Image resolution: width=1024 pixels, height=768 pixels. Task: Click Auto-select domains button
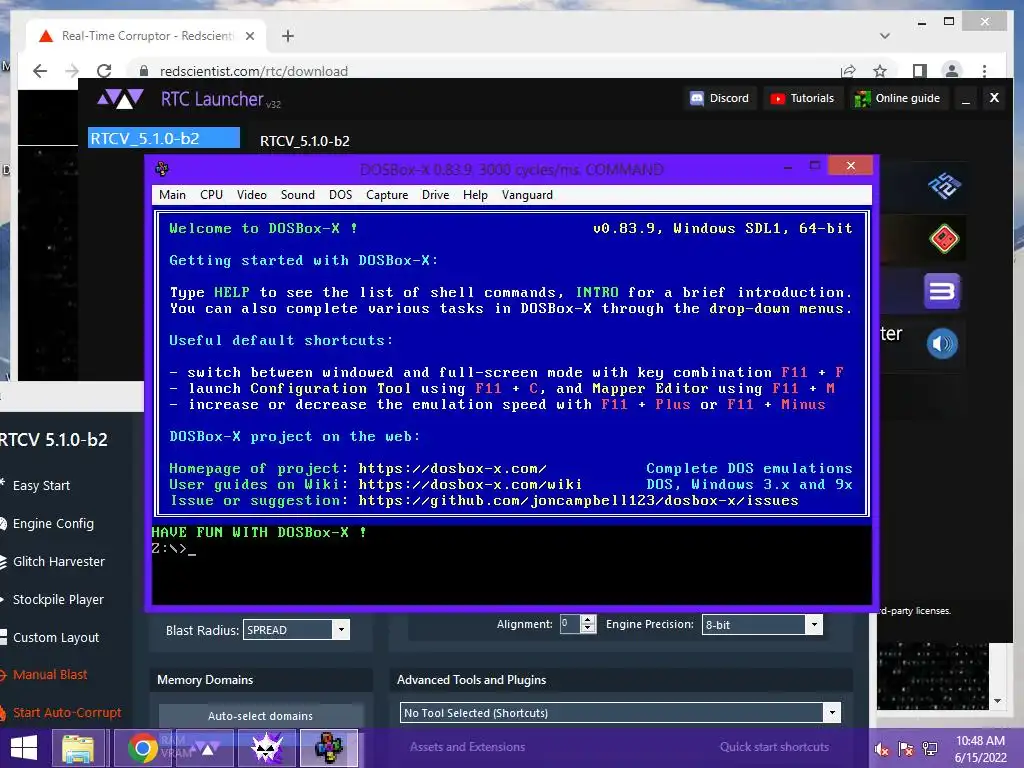pyautogui.click(x=261, y=716)
